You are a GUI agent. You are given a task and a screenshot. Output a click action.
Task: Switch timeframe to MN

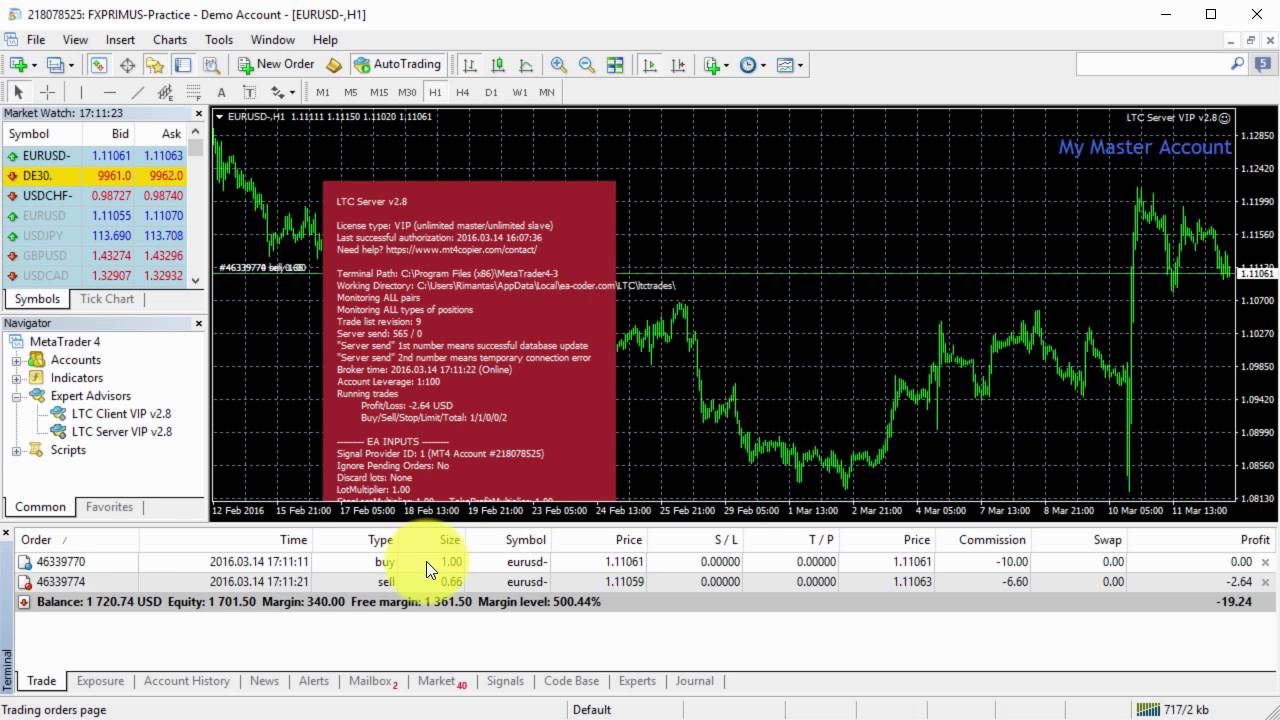coord(547,92)
